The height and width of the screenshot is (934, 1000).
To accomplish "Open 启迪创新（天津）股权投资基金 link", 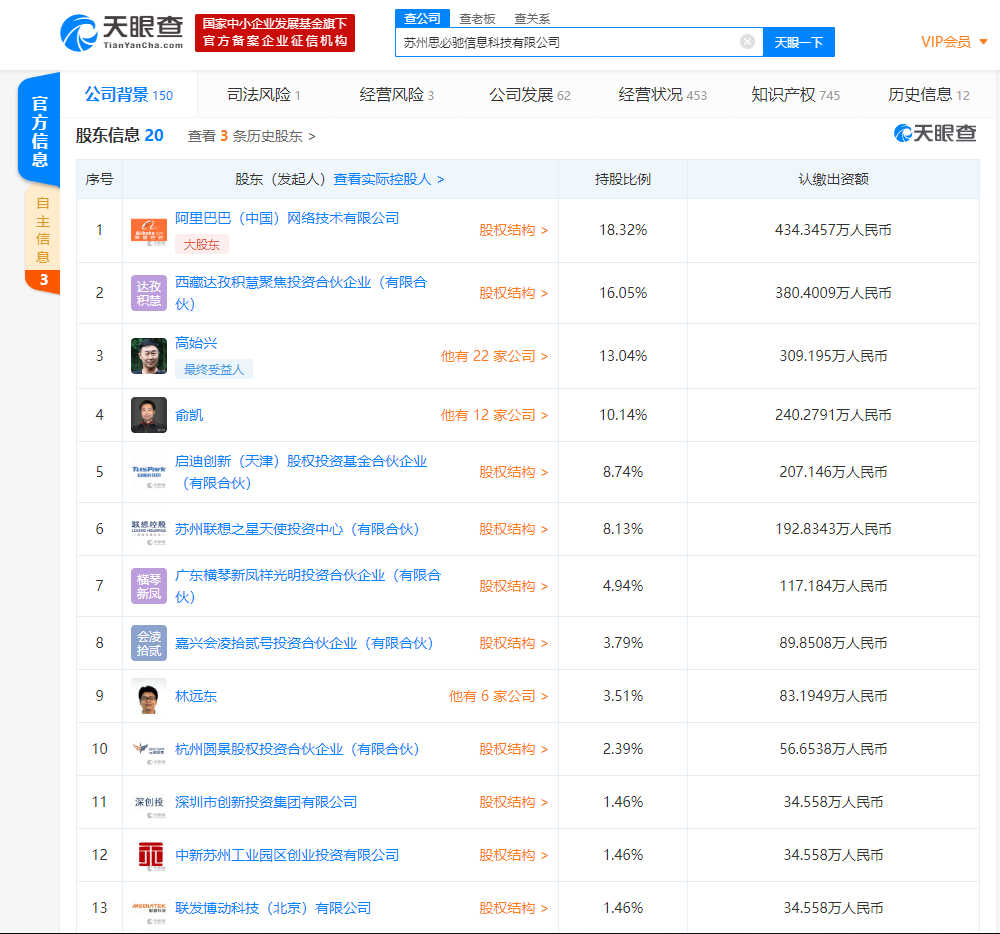I will pyautogui.click(x=301, y=472).
